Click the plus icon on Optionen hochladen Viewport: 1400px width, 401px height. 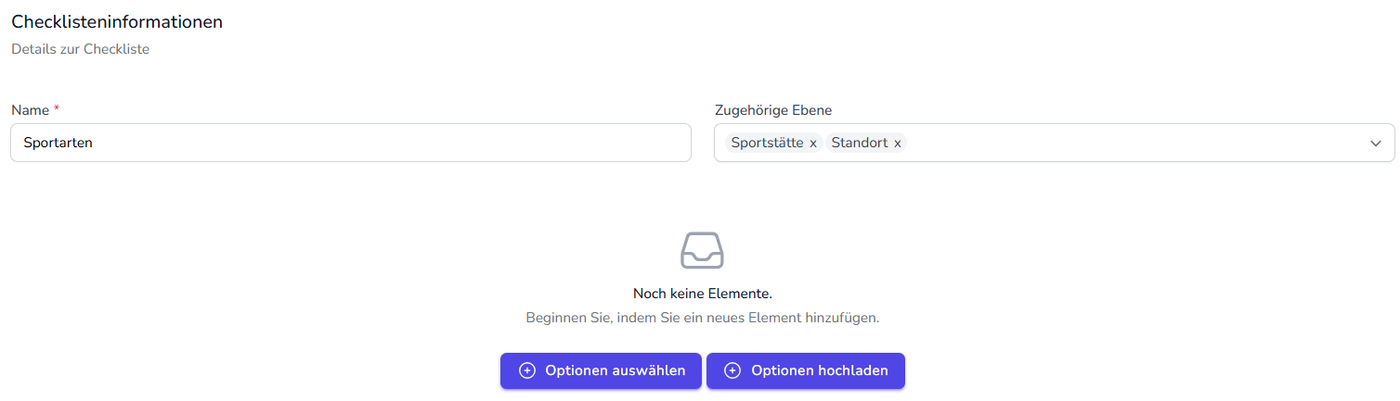732,371
